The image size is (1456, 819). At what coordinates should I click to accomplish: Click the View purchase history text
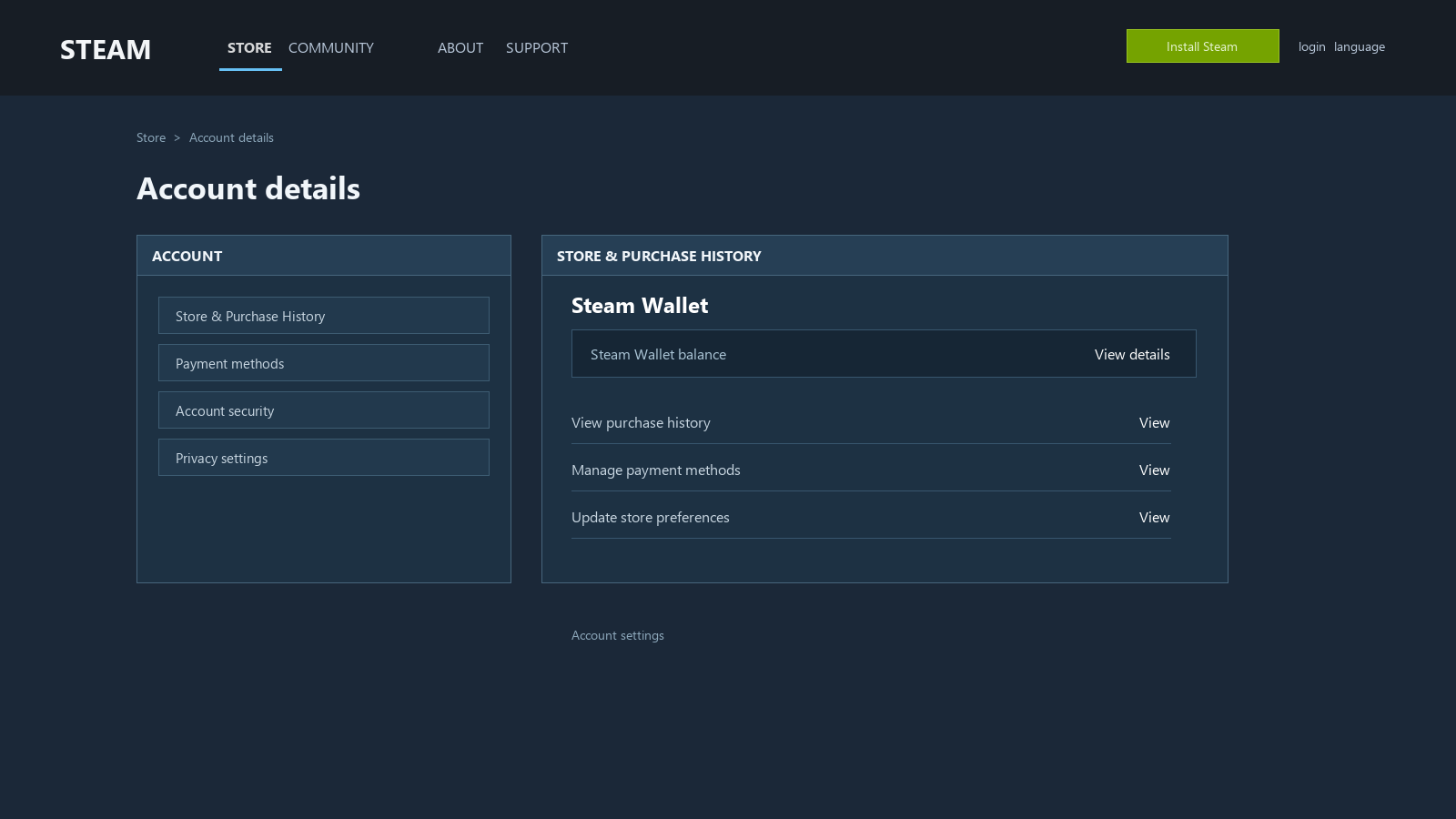pyautogui.click(x=641, y=422)
